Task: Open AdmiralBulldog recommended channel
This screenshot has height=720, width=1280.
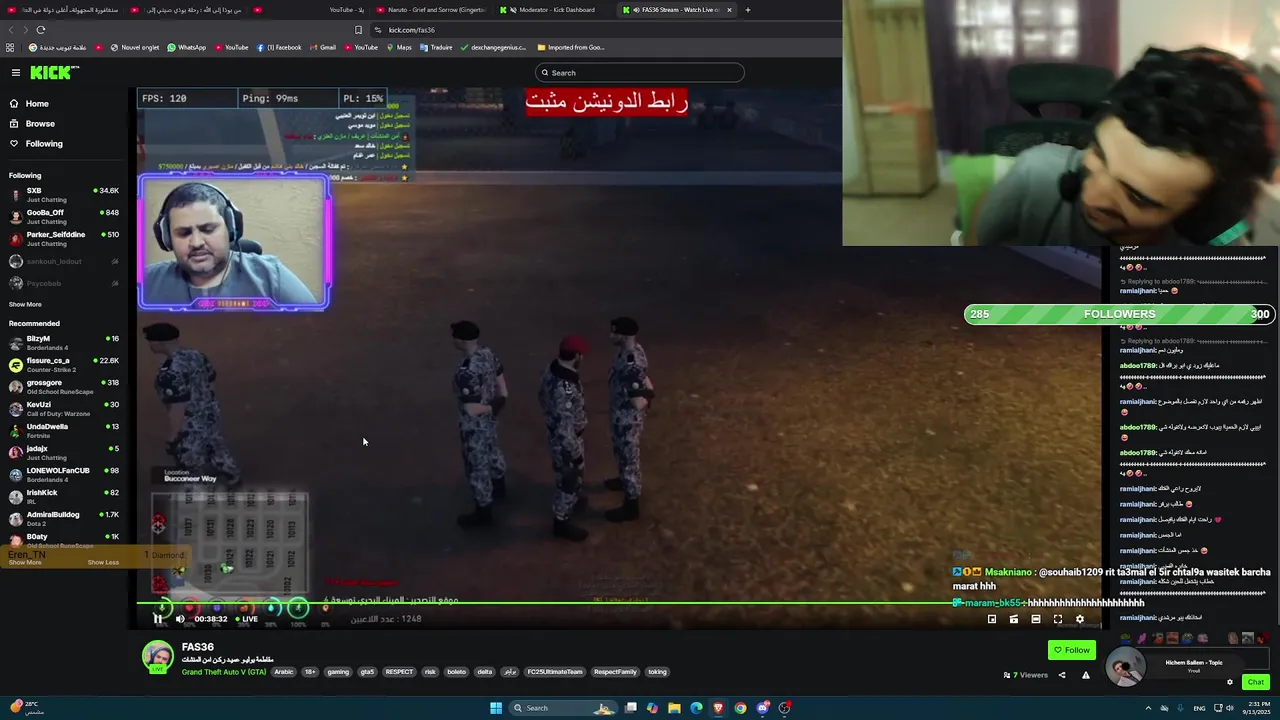Action: (64, 519)
